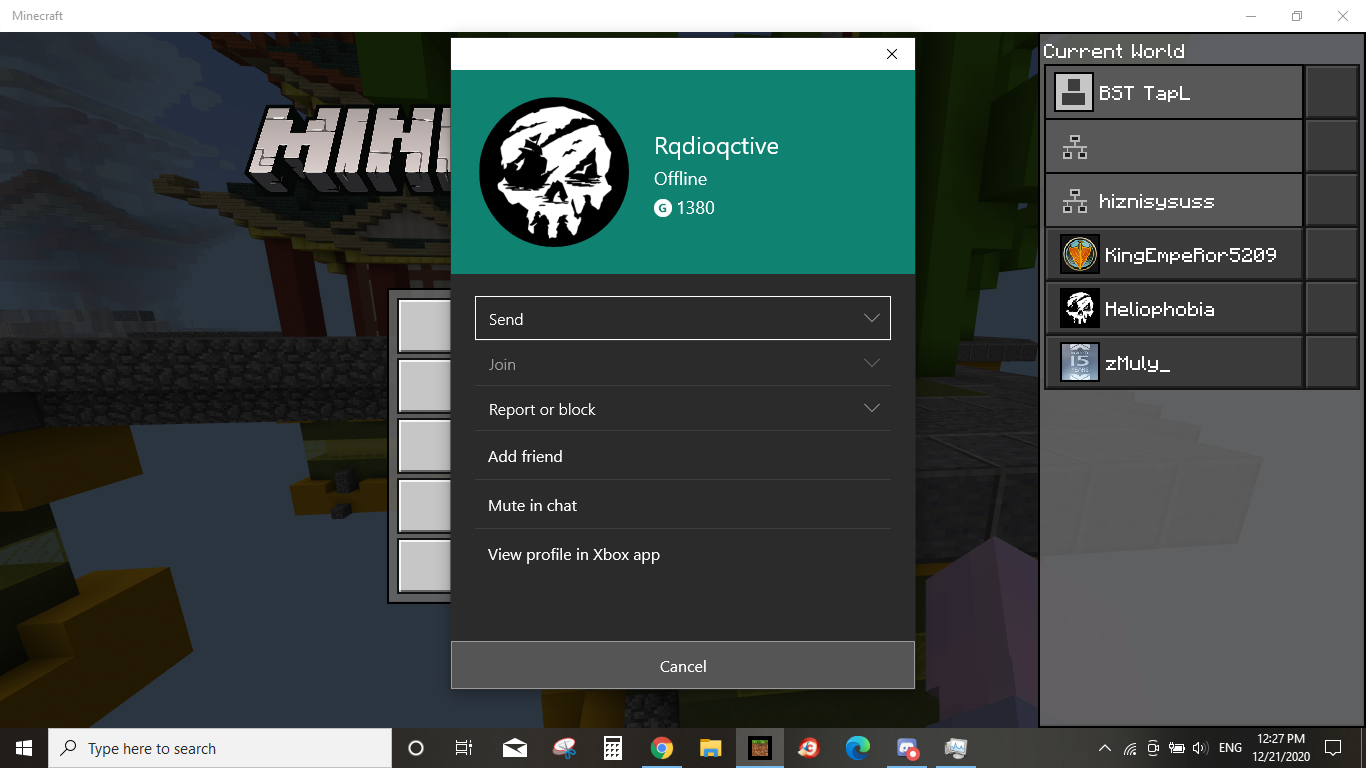Image resolution: width=1366 pixels, height=768 pixels.
Task: Select Heliophobia in the player list
Action: [1174, 309]
